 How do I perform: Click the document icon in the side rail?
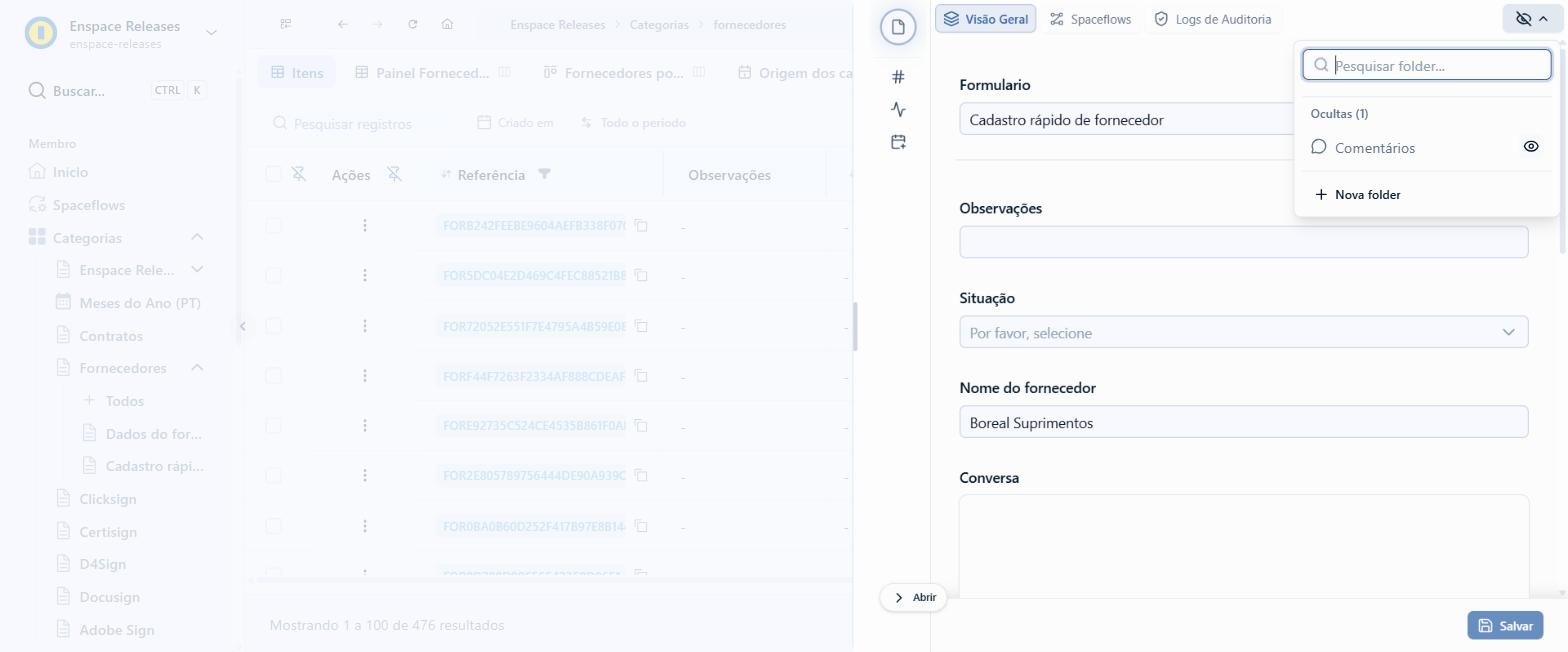pos(898,27)
